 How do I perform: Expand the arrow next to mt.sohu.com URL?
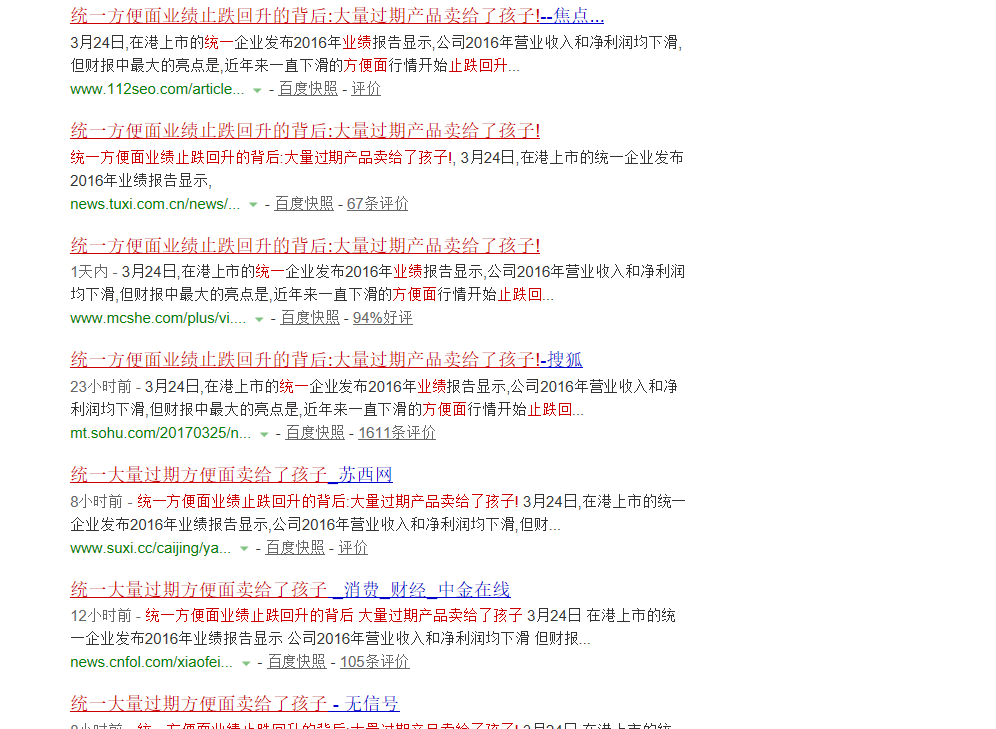(x=264, y=434)
